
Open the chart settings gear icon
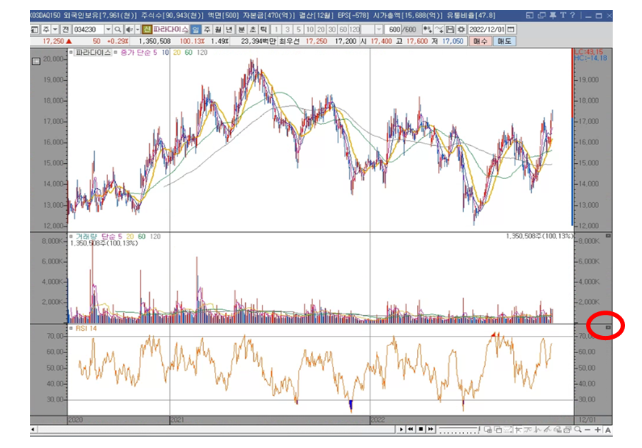click(461, 29)
